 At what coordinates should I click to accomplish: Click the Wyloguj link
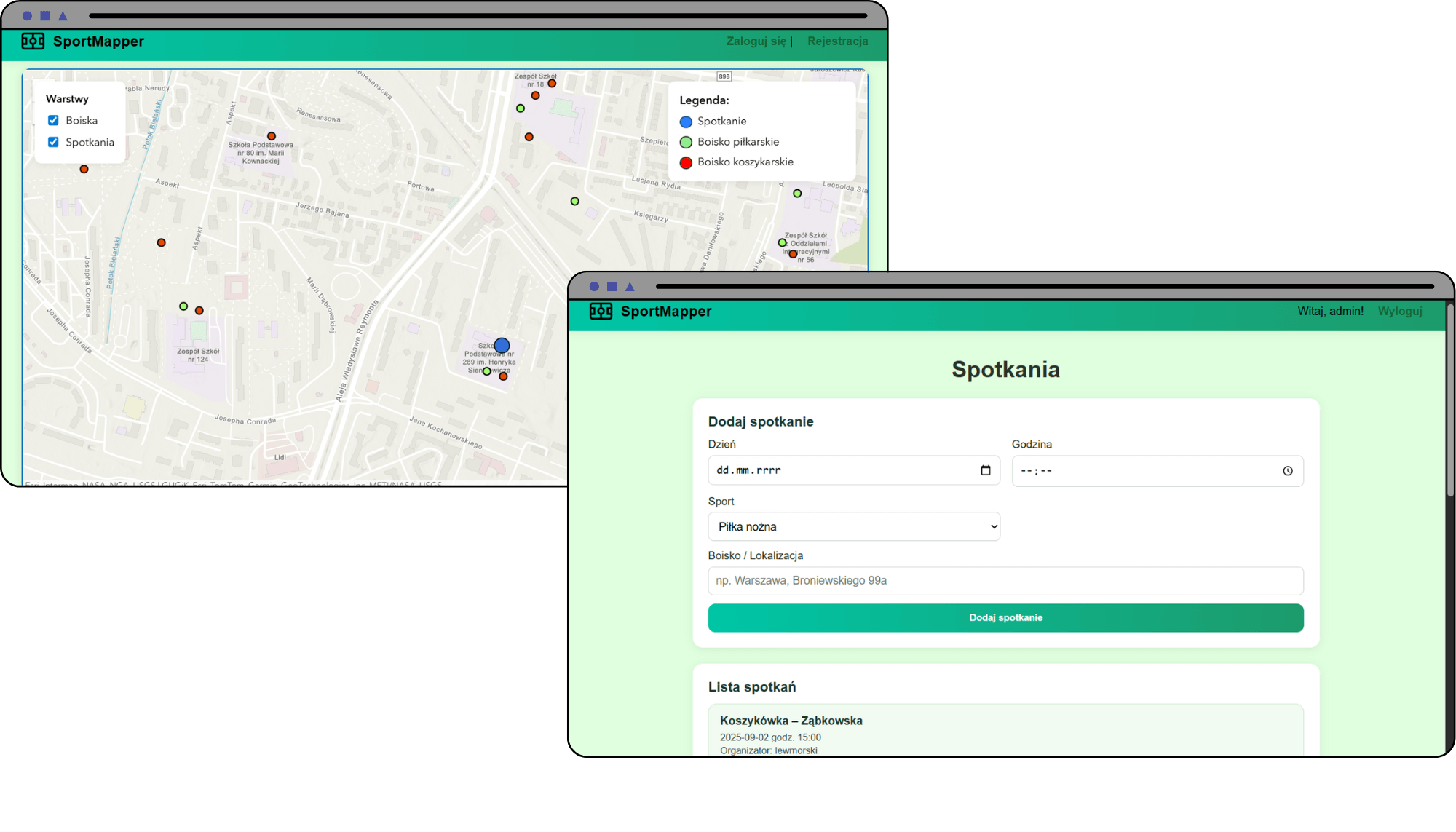[1399, 312]
